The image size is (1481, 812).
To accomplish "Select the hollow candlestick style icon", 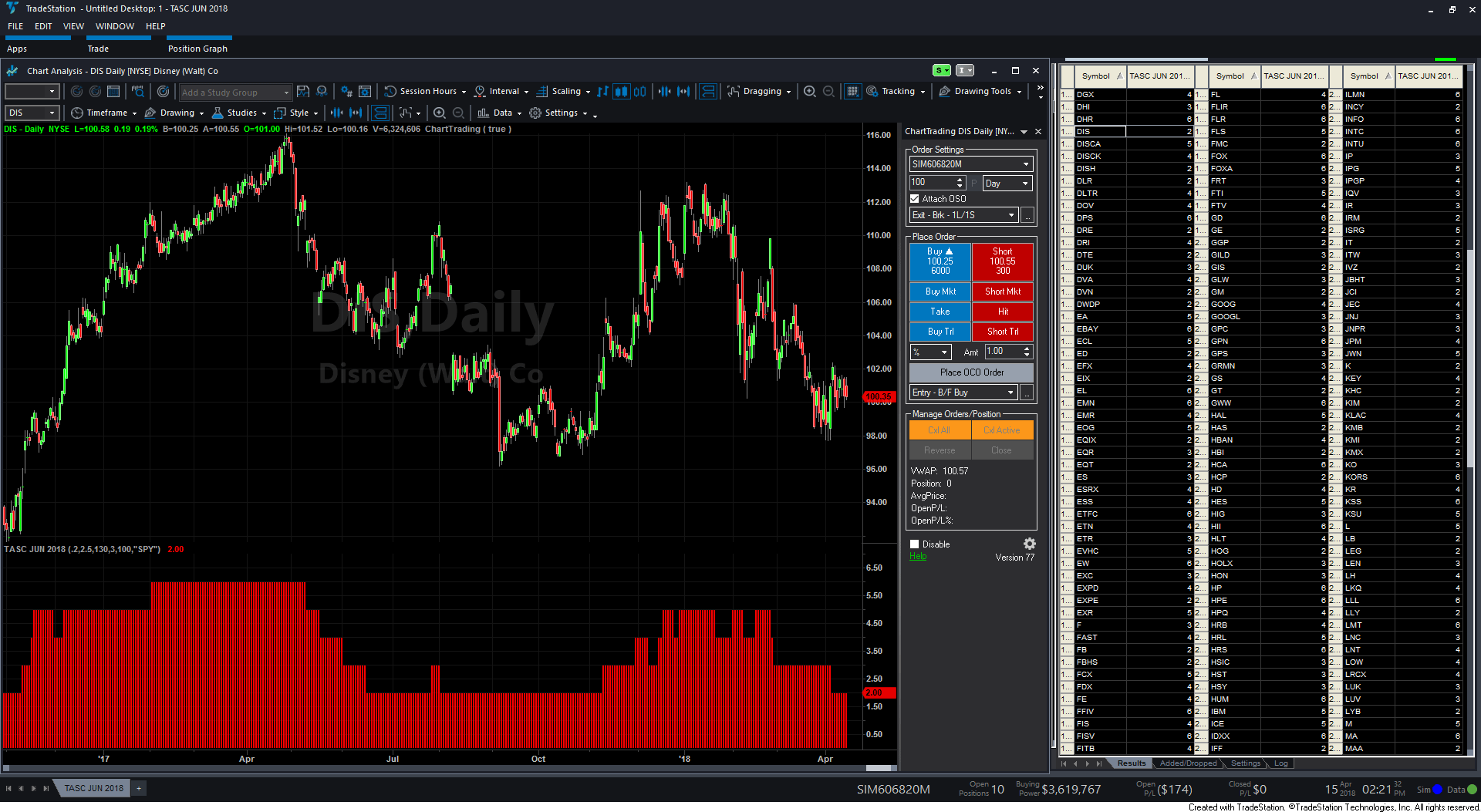I will pos(639,92).
